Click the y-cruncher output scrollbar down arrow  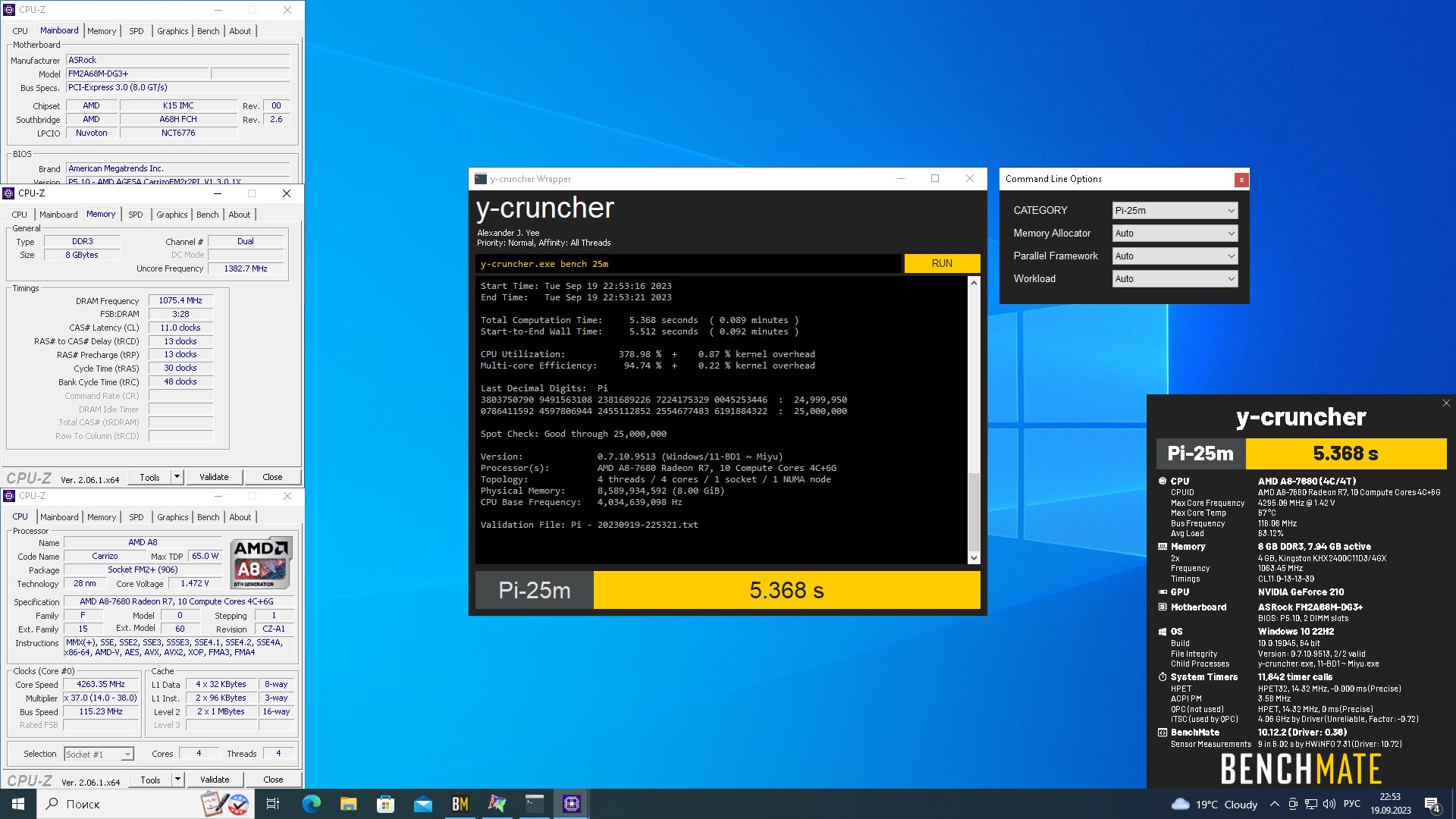pos(974,558)
